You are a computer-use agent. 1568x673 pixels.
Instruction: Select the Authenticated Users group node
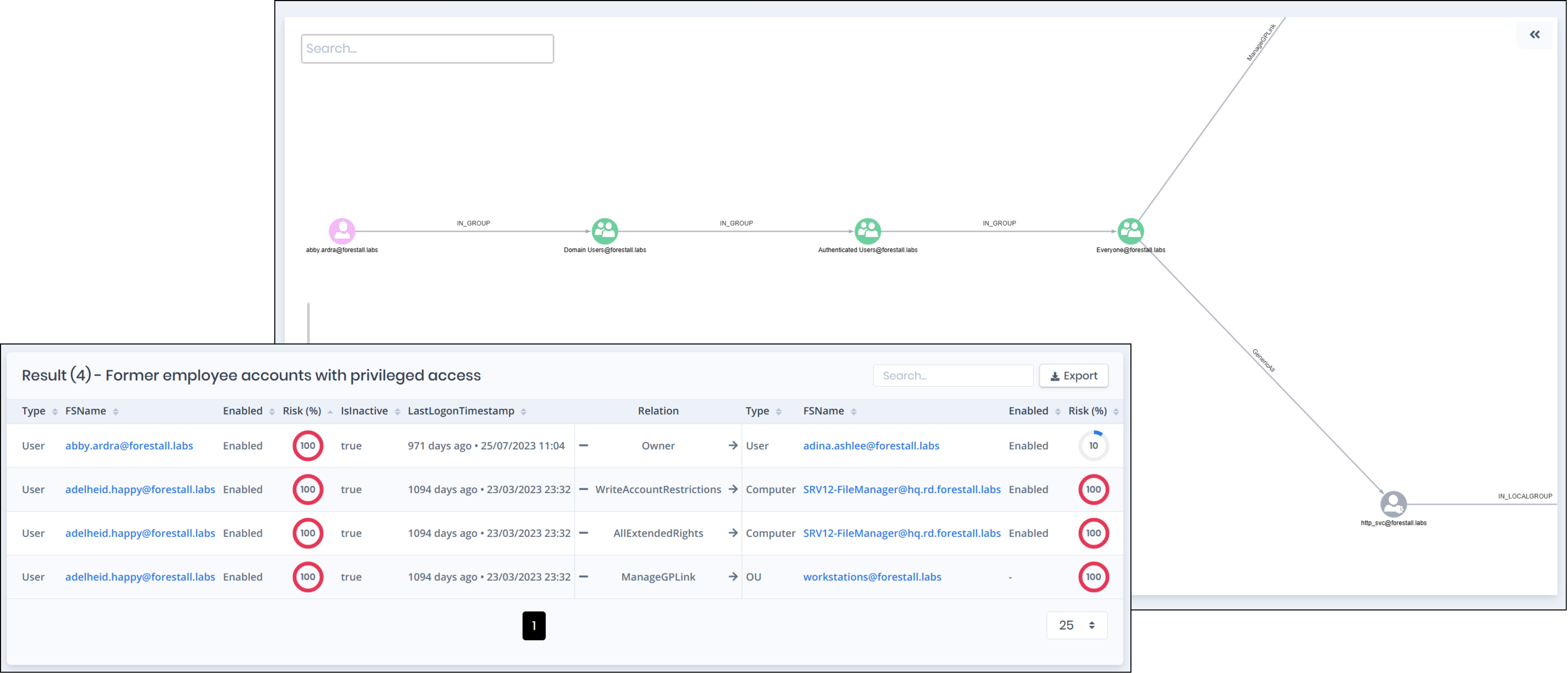[867, 231]
